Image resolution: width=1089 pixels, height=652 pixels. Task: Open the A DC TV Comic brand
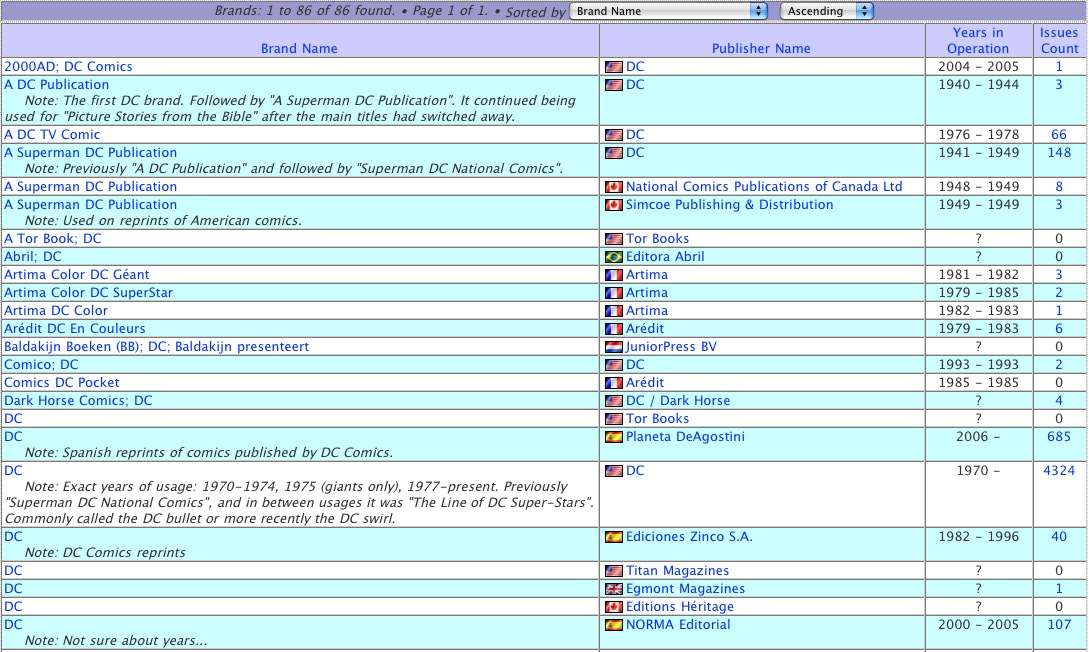(52, 135)
